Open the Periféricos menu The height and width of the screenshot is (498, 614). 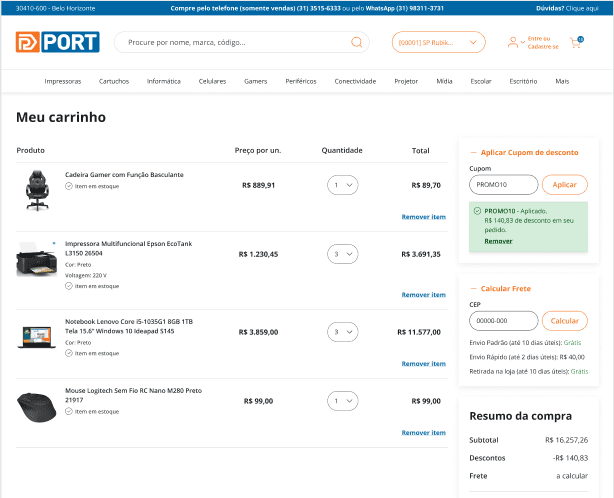point(301,81)
